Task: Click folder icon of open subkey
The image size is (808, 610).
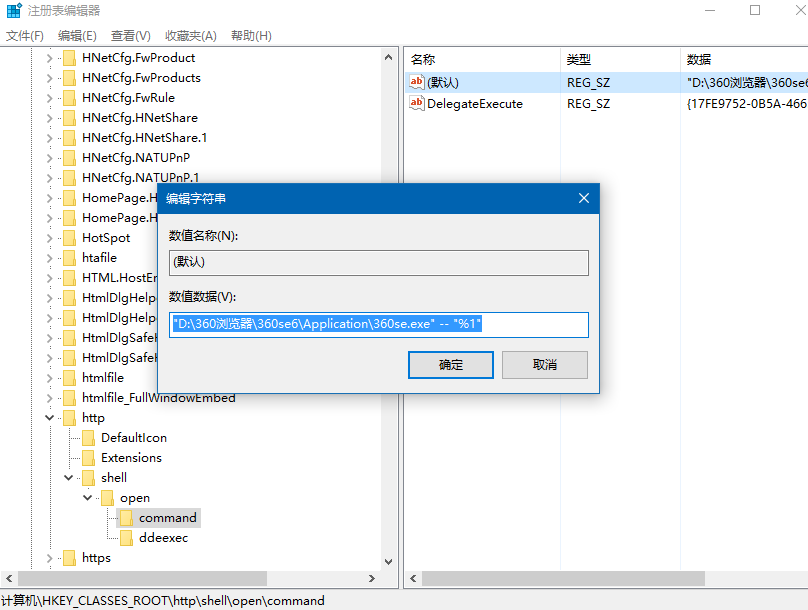Action: (x=108, y=498)
